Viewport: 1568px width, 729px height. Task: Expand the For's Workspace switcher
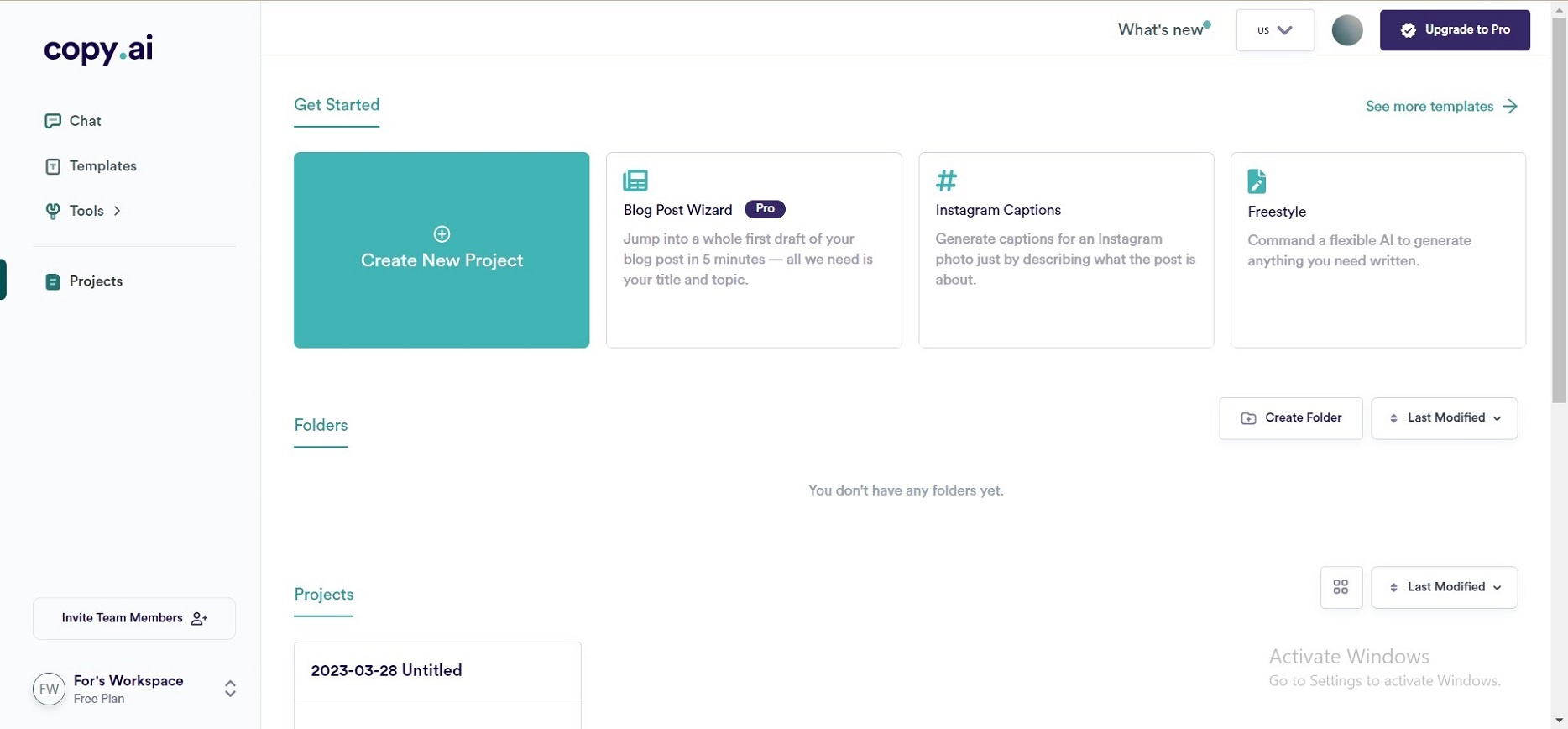(x=230, y=689)
